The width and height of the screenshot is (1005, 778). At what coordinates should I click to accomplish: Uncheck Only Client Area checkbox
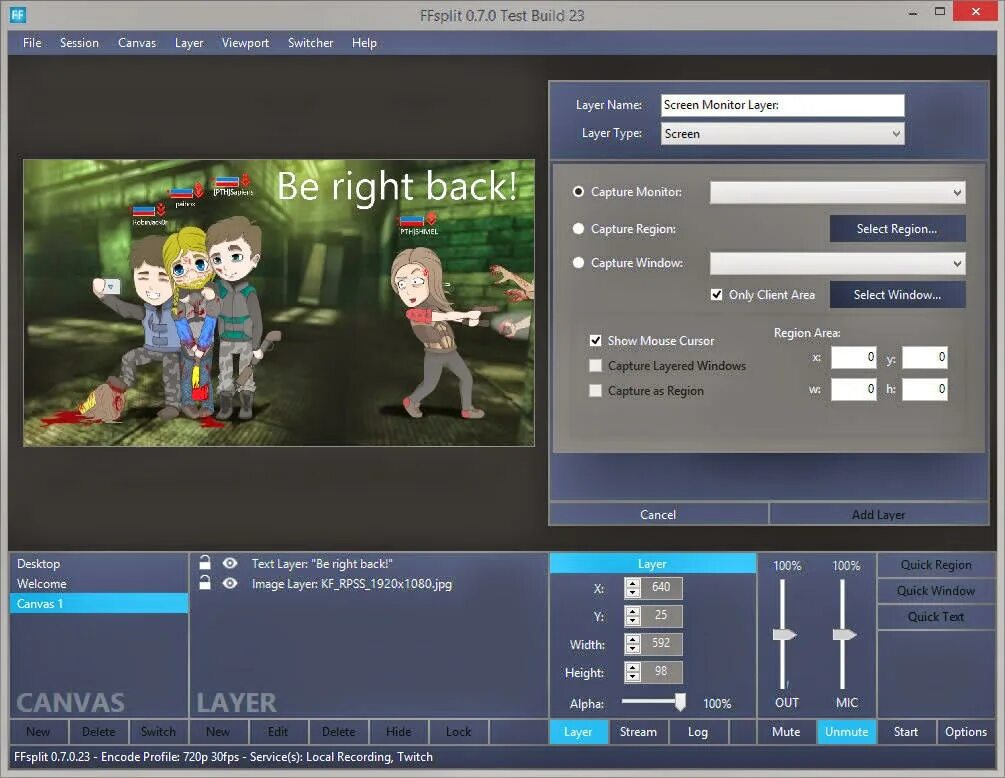click(x=717, y=295)
